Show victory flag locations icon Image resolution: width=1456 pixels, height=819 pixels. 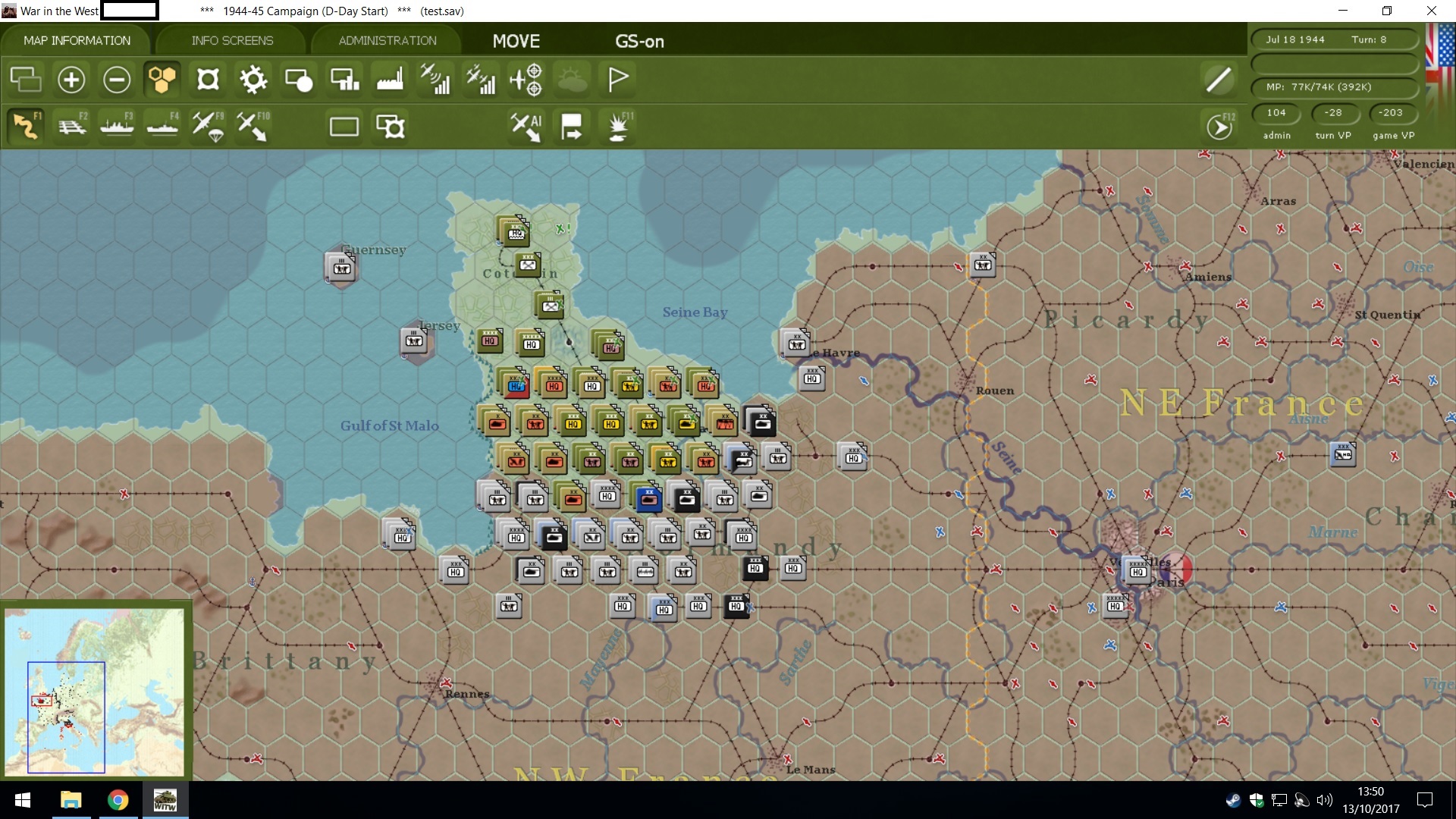coord(618,79)
